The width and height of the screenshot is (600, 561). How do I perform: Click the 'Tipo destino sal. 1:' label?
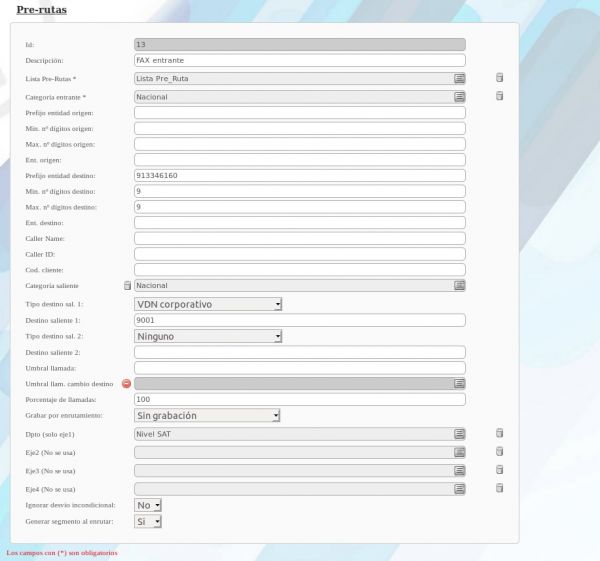tap(54, 304)
